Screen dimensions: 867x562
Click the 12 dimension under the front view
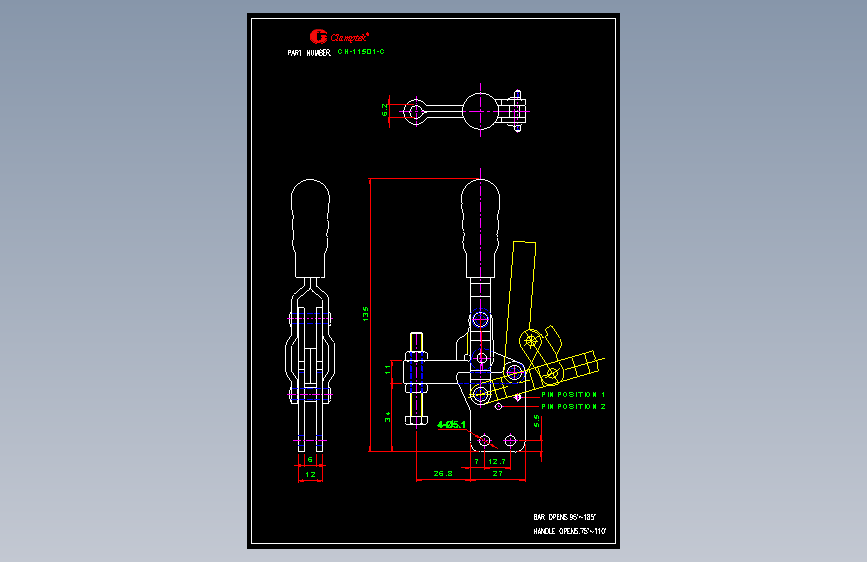(x=310, y=475)
